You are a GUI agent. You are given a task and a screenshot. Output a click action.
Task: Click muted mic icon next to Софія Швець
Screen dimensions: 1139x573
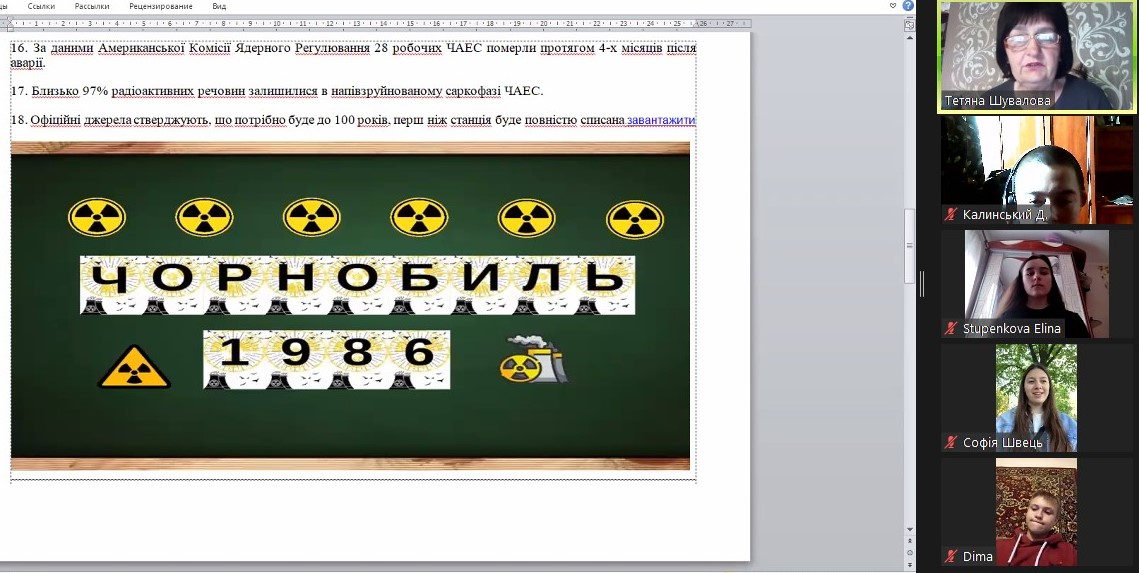(x=951, y=442)
